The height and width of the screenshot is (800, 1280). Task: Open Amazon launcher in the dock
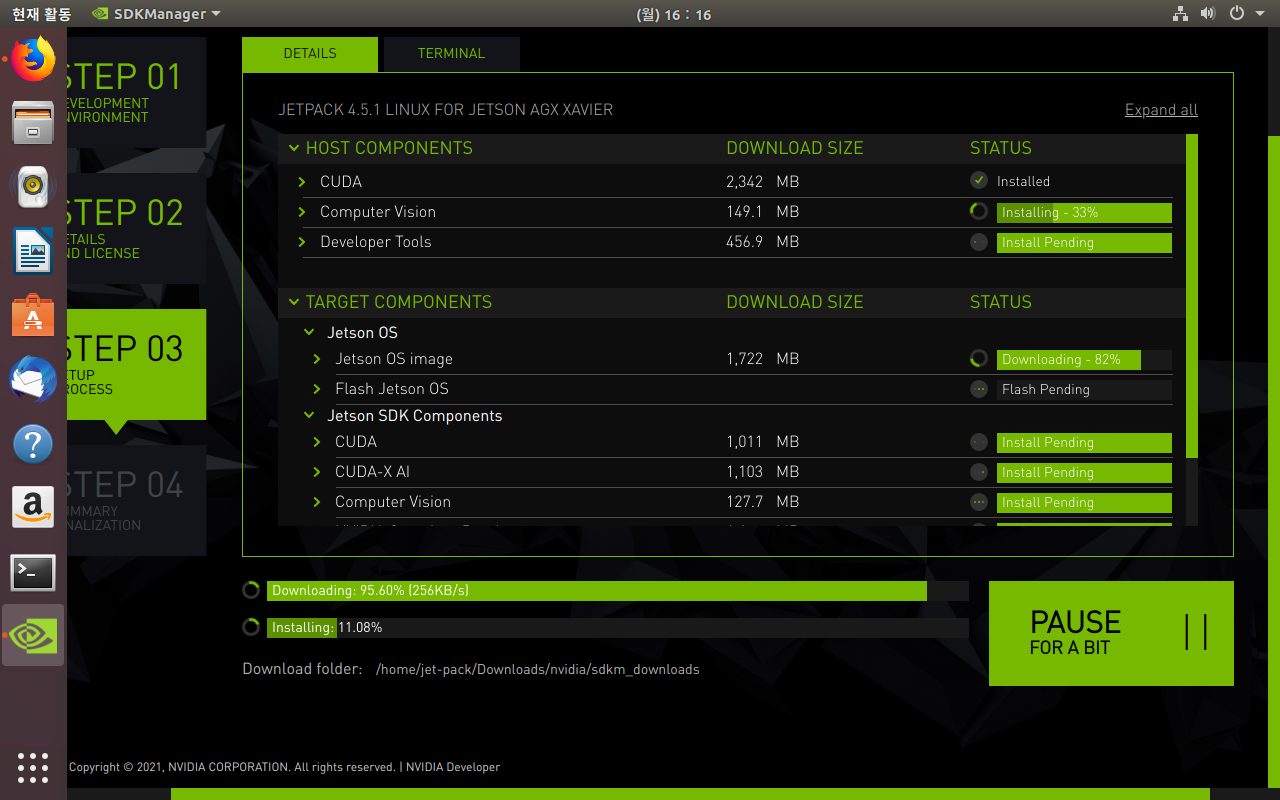(x=33, y=508)
